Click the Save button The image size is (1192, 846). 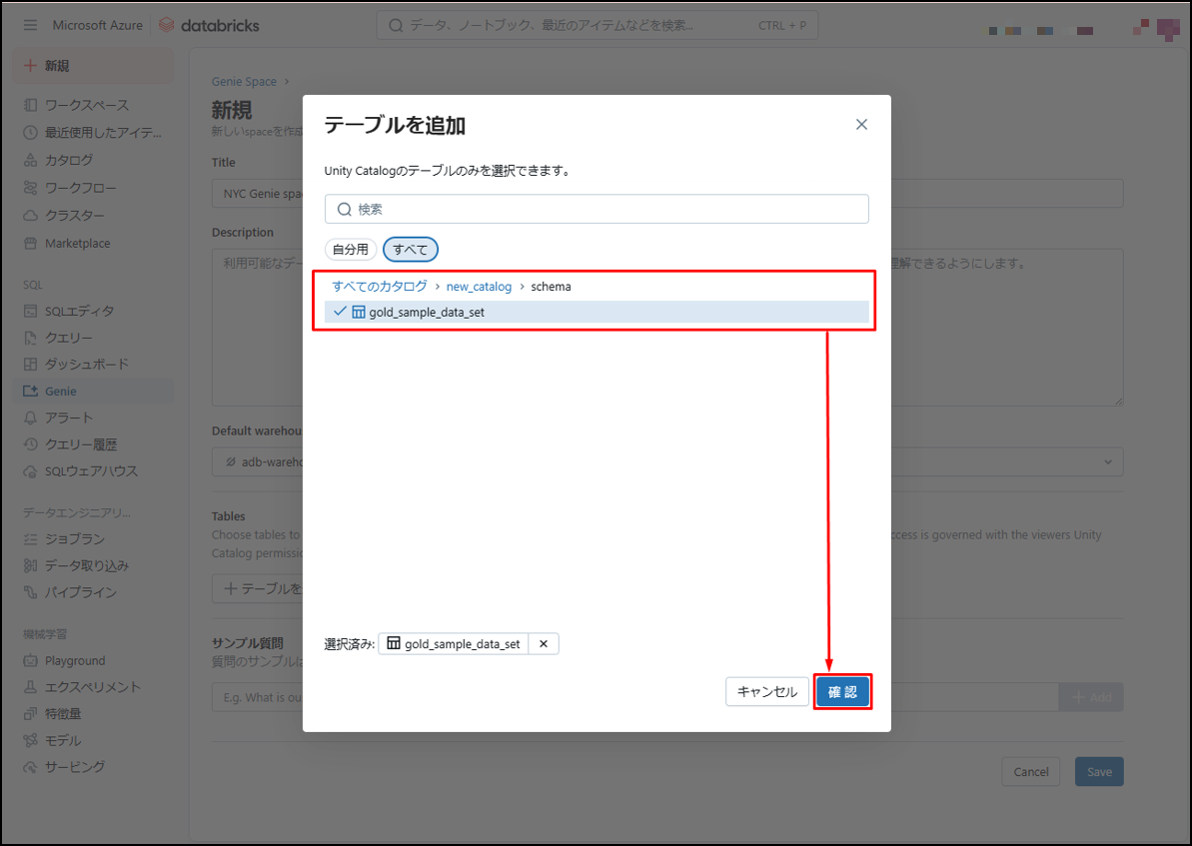(1099, 772)
